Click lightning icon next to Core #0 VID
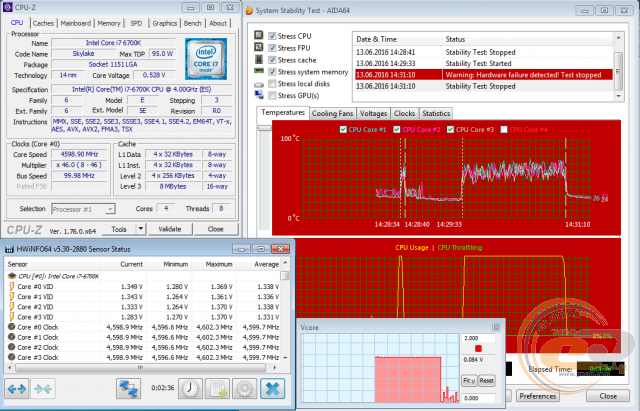Viewport: 640px width, 411px height. click(12, 287)
